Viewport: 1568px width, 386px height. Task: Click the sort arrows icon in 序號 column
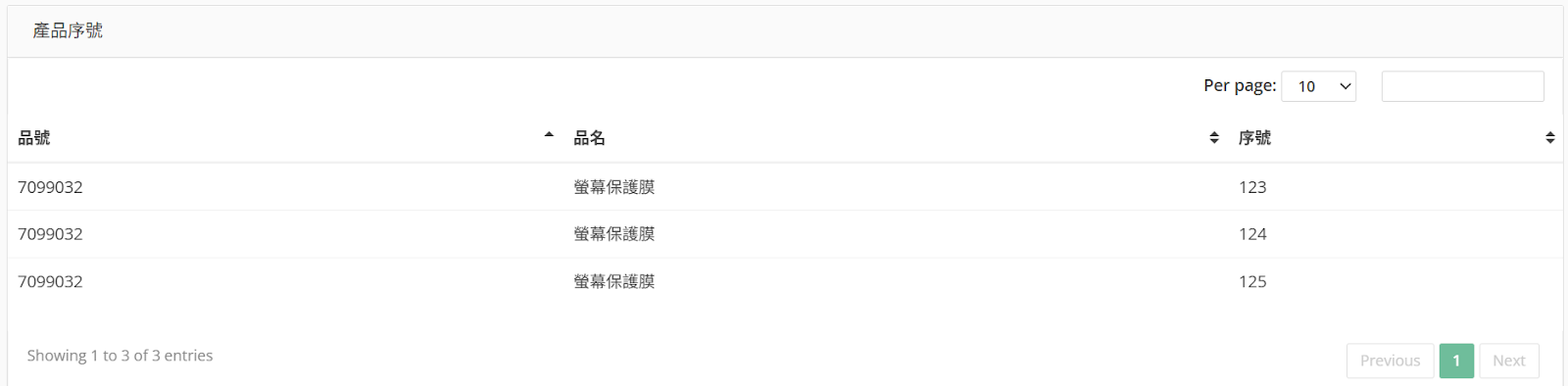1550,138
